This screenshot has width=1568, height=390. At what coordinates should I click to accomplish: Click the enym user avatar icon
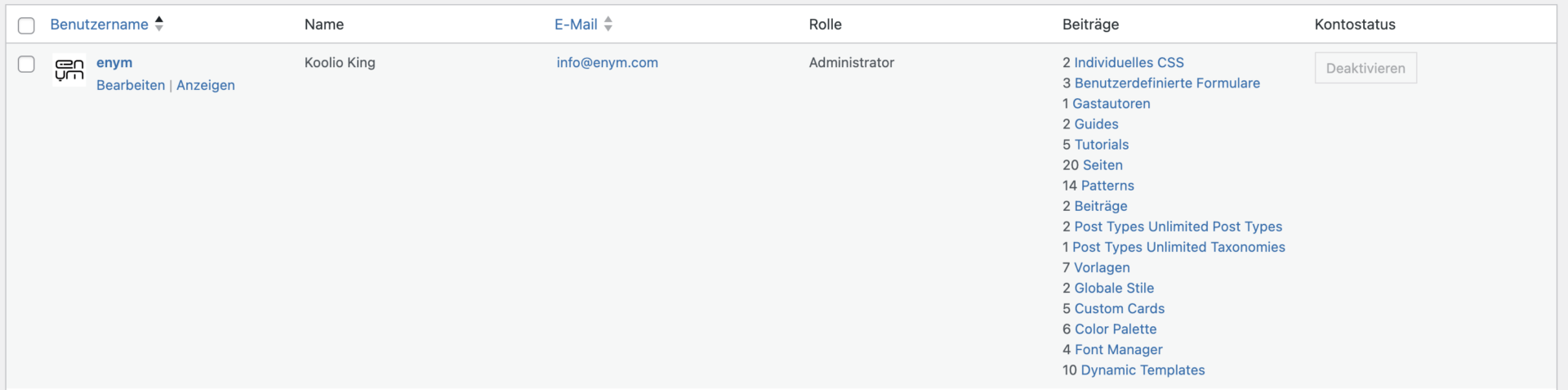point(69,70)
